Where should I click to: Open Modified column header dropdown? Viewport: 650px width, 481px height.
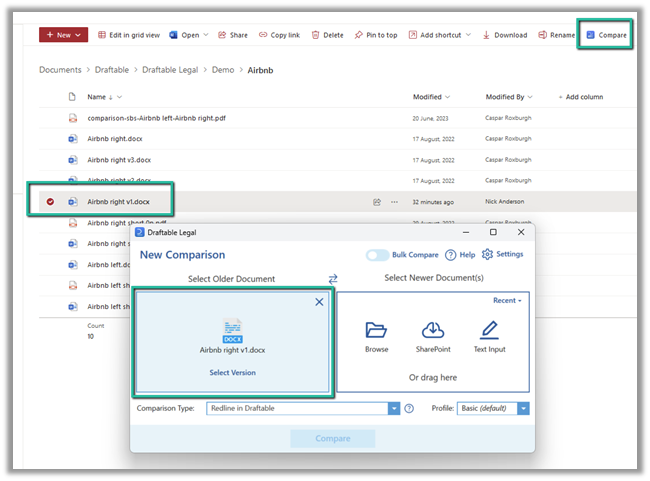coord(431,97)
